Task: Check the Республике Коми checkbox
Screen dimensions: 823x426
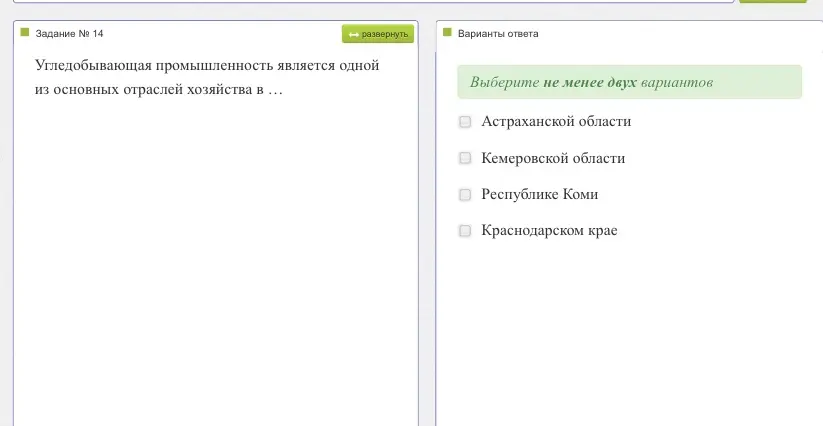Action: 465,195
